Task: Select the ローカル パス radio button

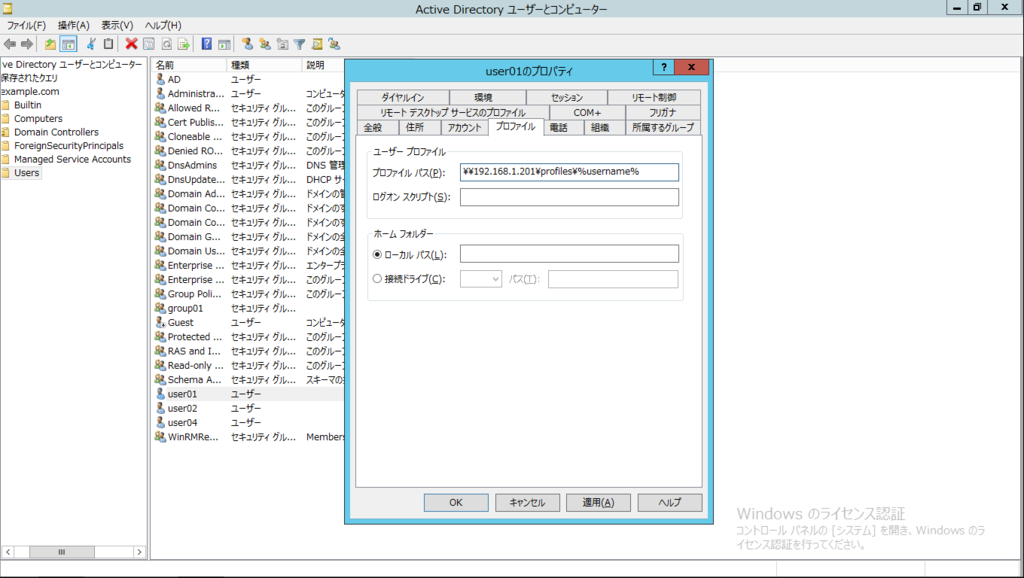Action: click(x=377, y=255)
